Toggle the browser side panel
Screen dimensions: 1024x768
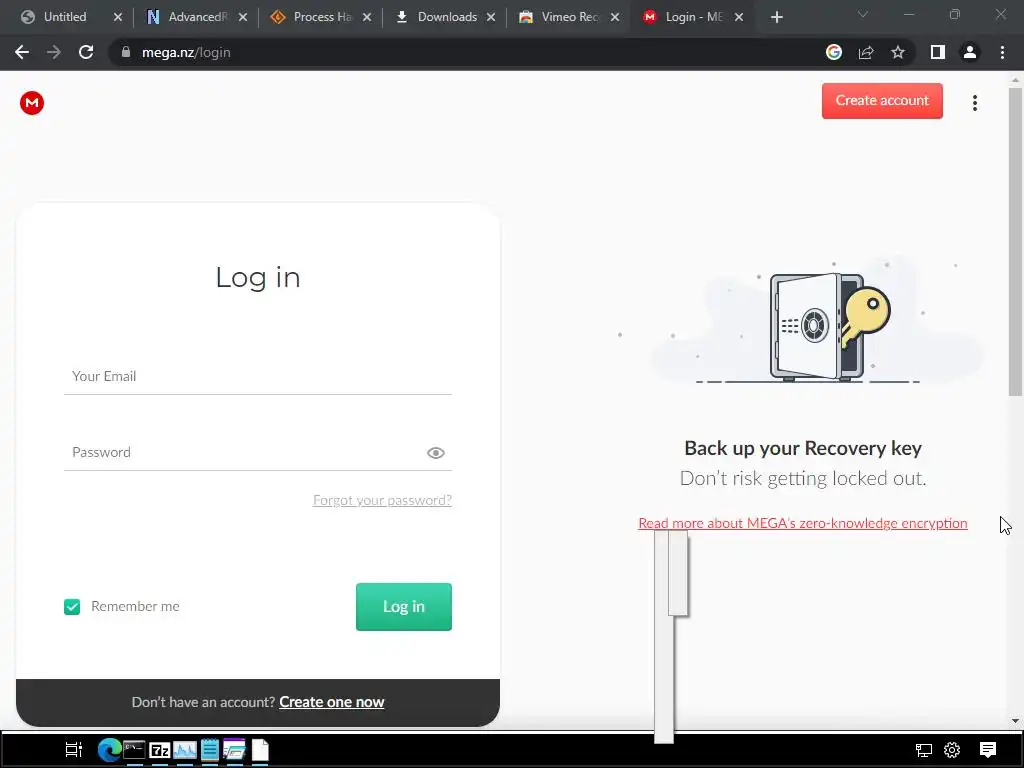pyautogui.click(x=938, y=52)
